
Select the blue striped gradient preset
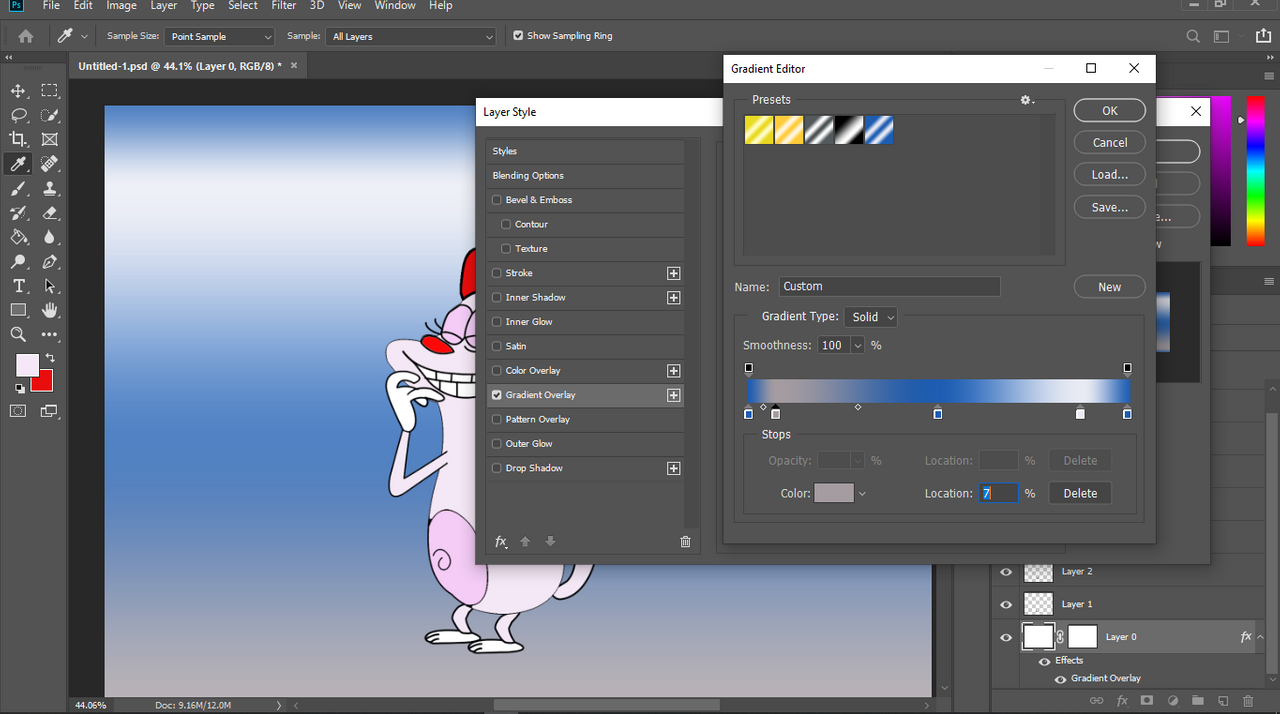coord(879,130)
